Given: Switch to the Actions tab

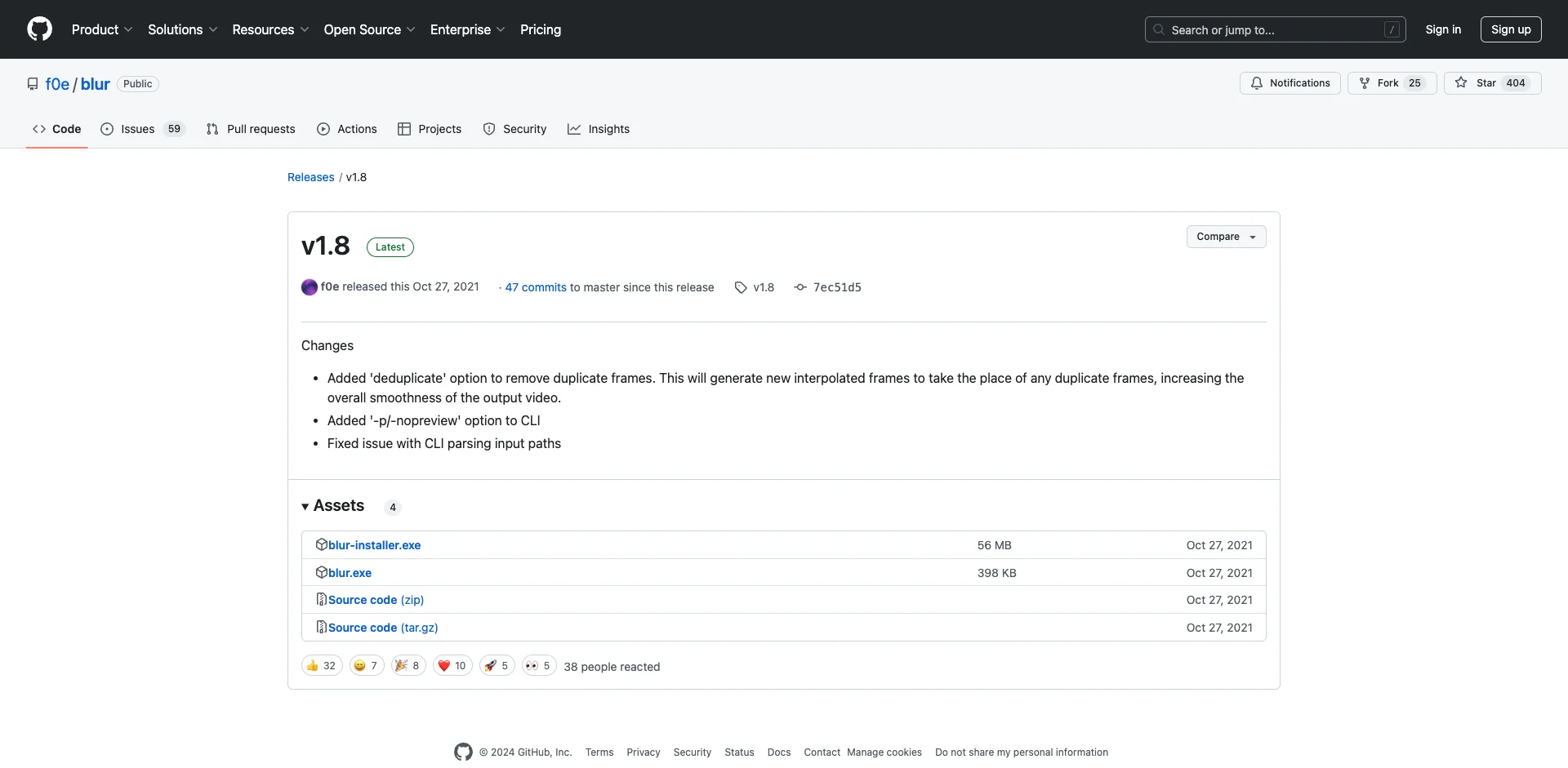Looking at the screenshot, I should click(x=347, y=129).
